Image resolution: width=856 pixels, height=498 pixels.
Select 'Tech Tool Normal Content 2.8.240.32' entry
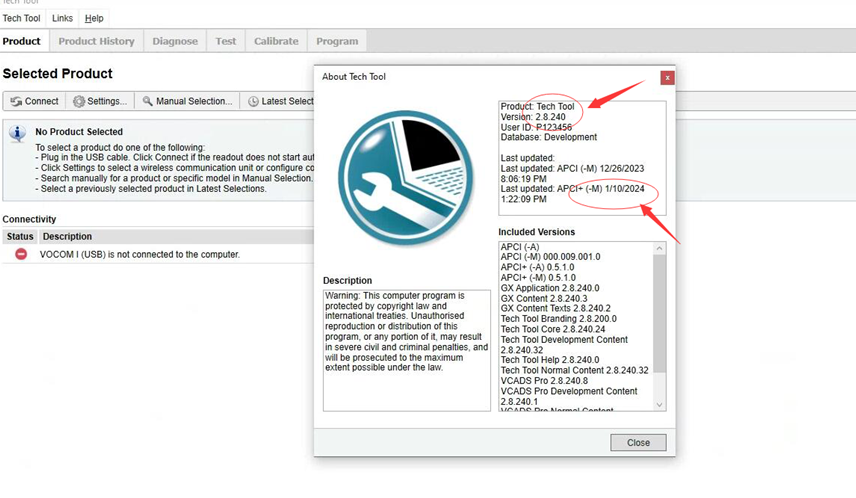574,370
